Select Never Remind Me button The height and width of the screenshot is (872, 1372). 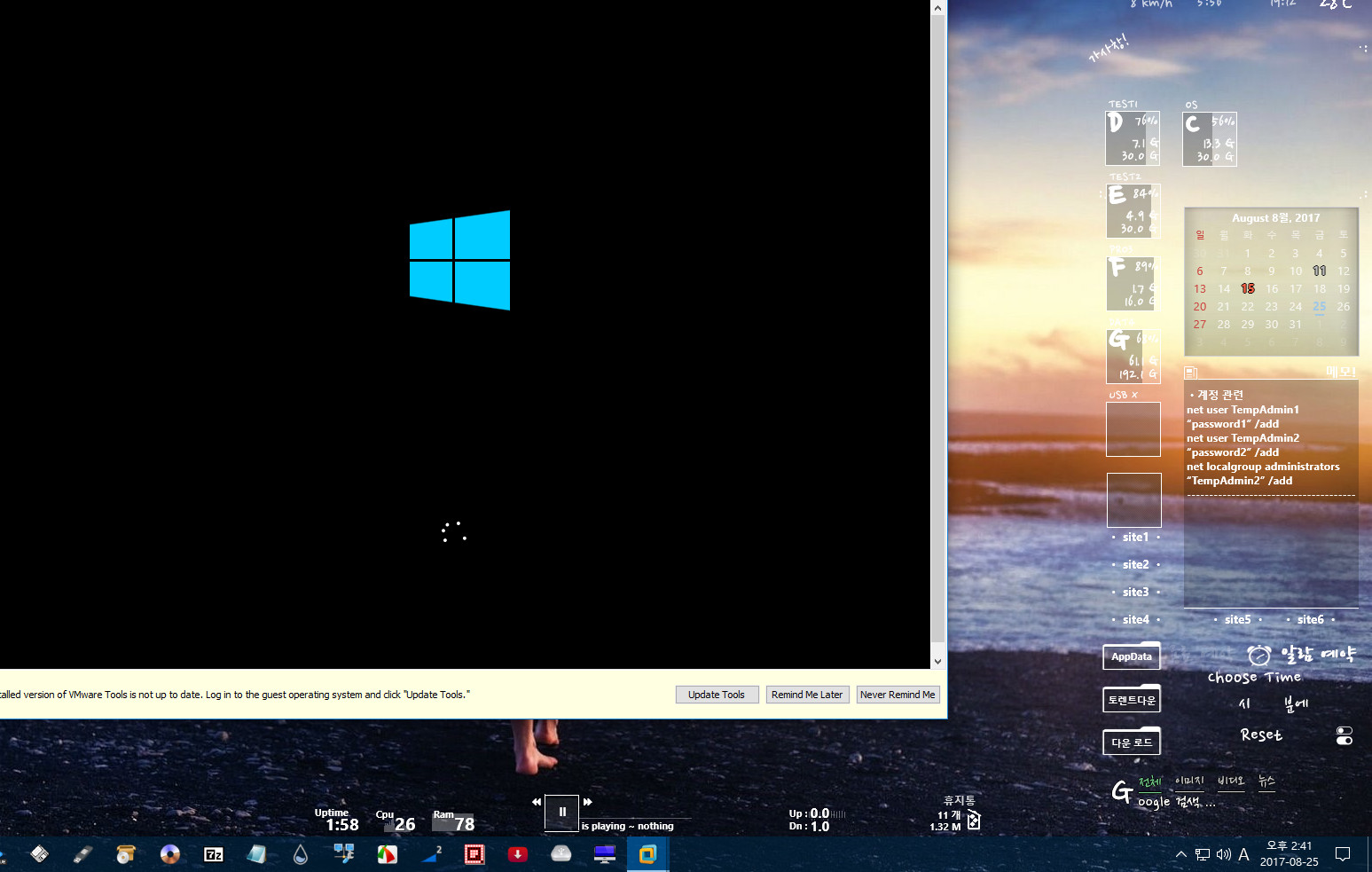click(x=898, y=695)
